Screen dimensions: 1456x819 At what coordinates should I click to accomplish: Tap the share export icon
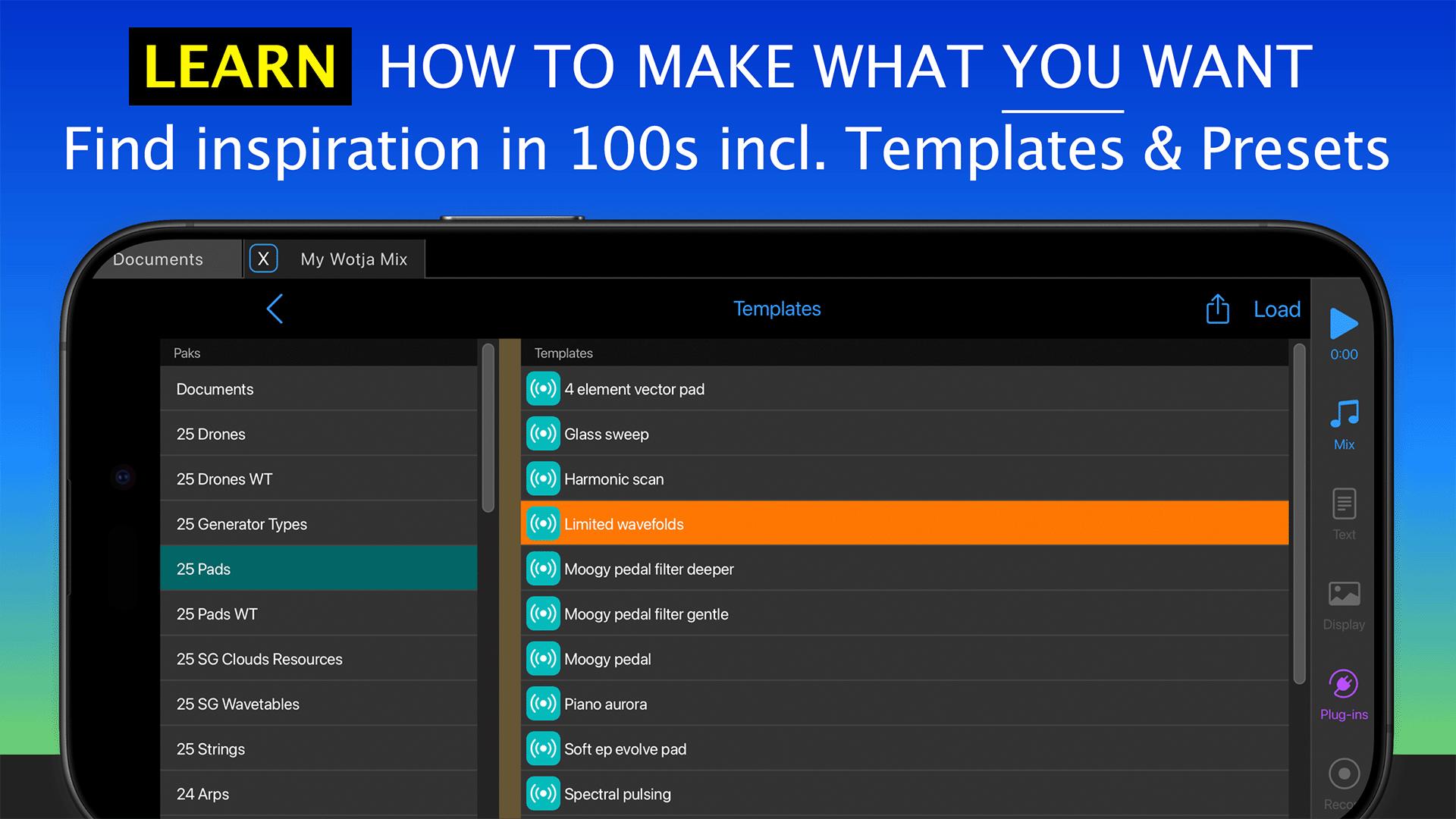pyautogui.click(x=1217, y=309)
